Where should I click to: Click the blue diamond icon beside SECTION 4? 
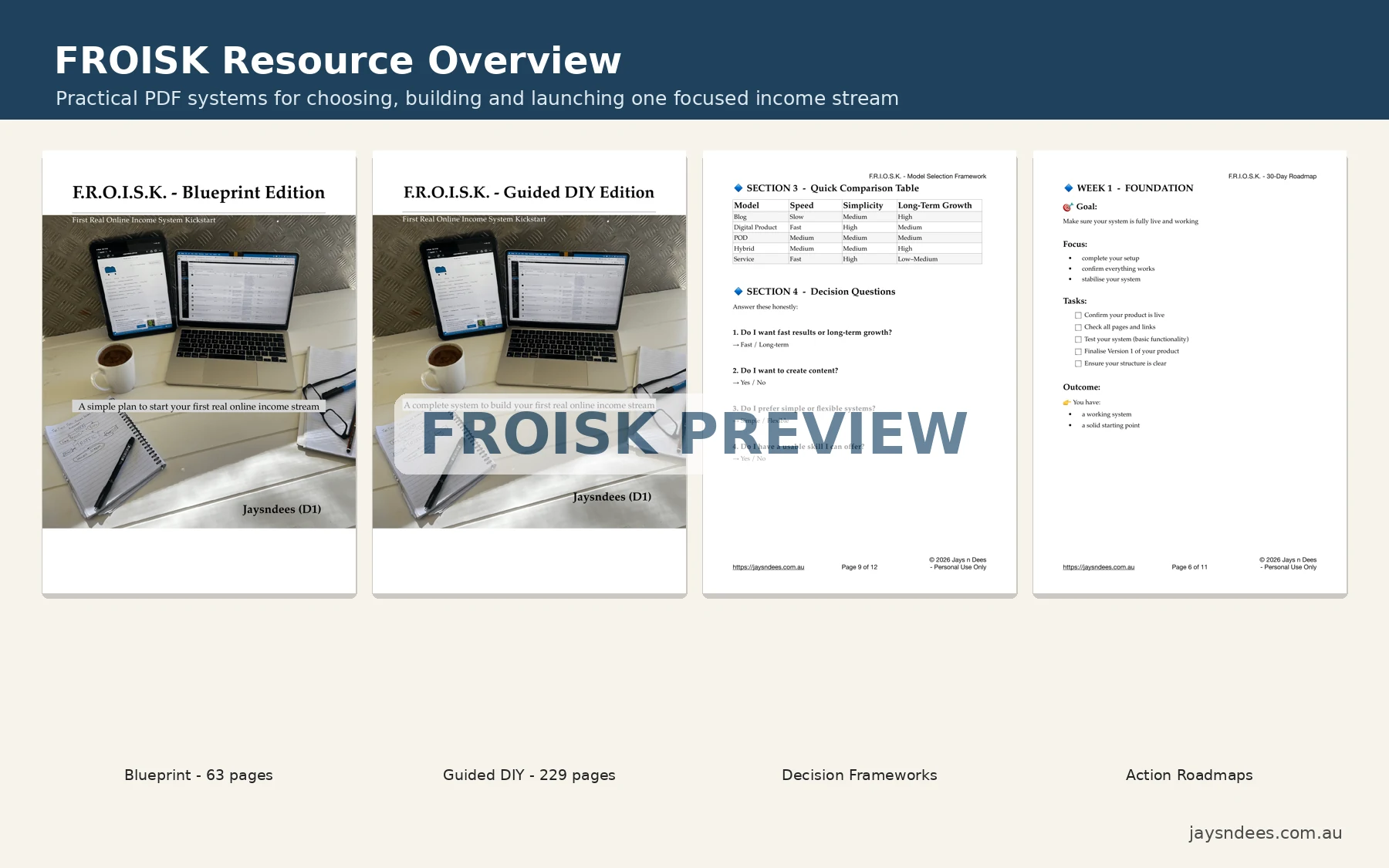[738, 291]
